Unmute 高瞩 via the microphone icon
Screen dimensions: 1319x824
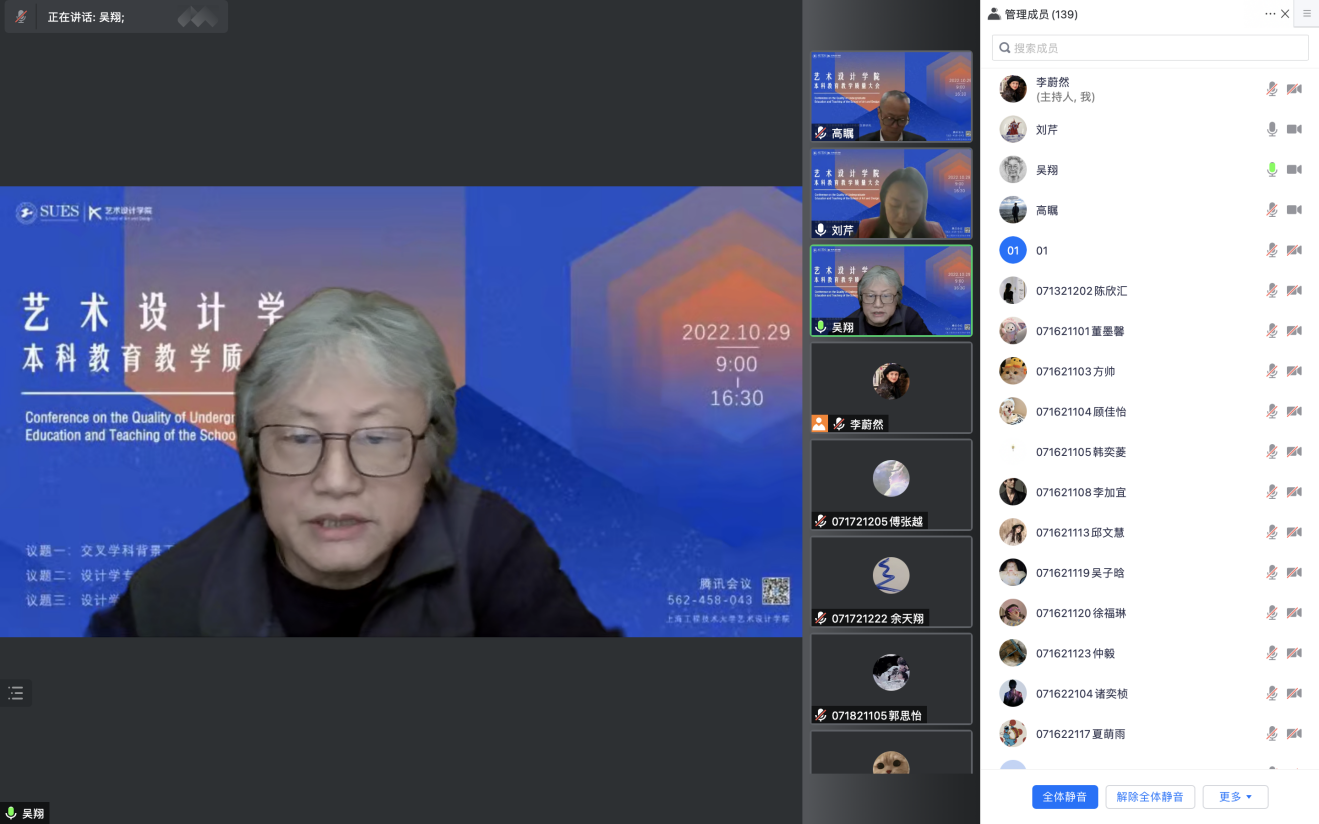coord(1272,210)
